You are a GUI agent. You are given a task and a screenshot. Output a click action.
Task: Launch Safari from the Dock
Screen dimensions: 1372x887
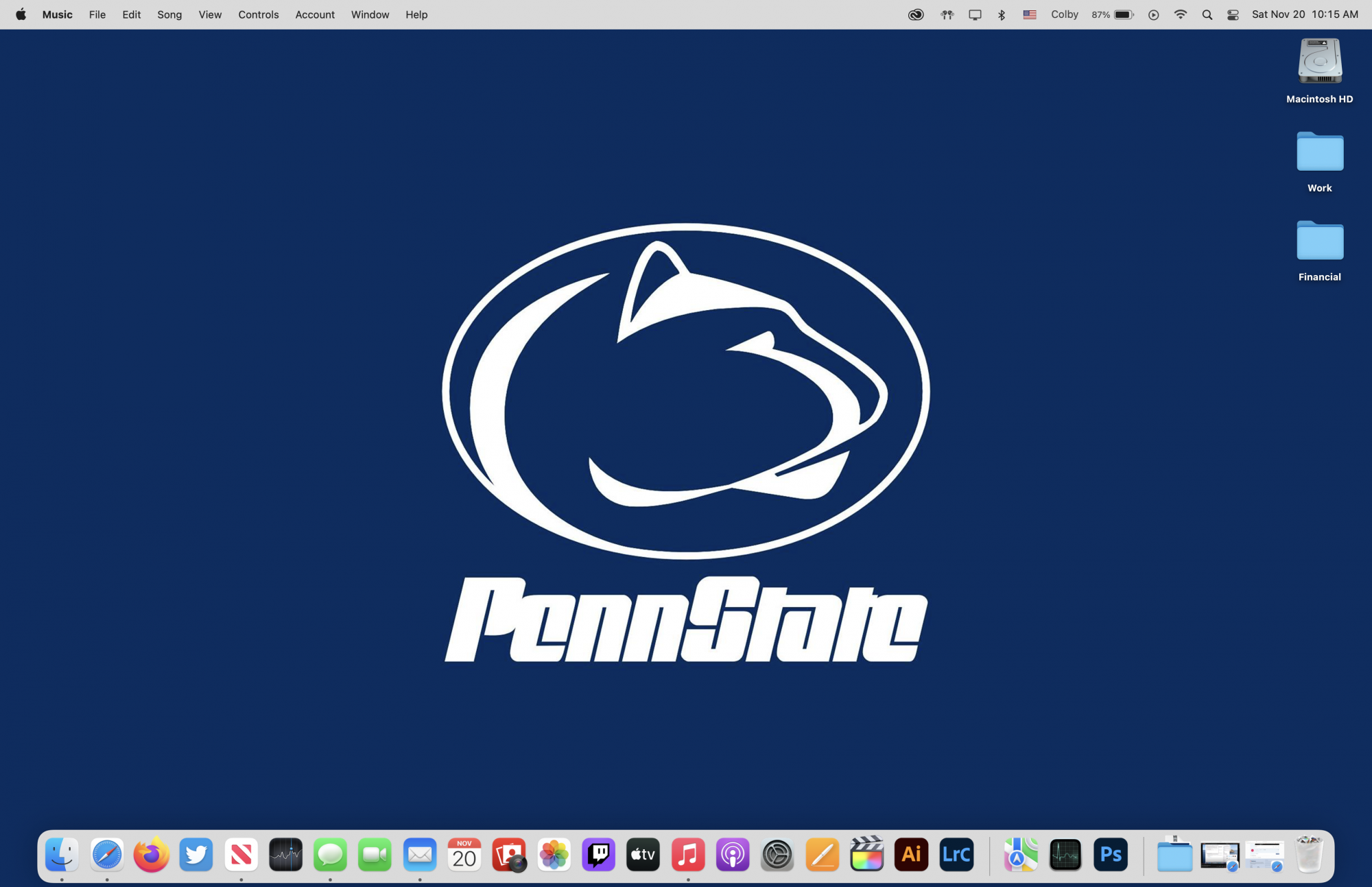coord(107,855)
